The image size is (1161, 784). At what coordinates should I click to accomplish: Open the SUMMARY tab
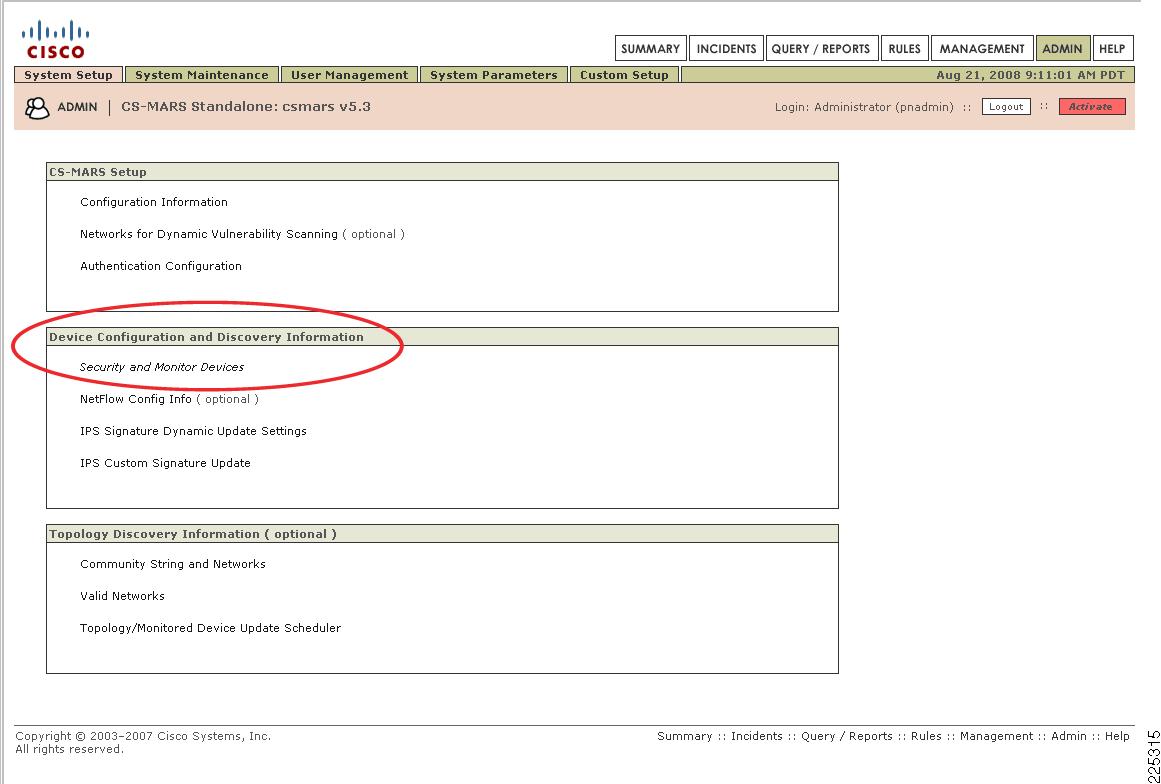click(650, 49)
